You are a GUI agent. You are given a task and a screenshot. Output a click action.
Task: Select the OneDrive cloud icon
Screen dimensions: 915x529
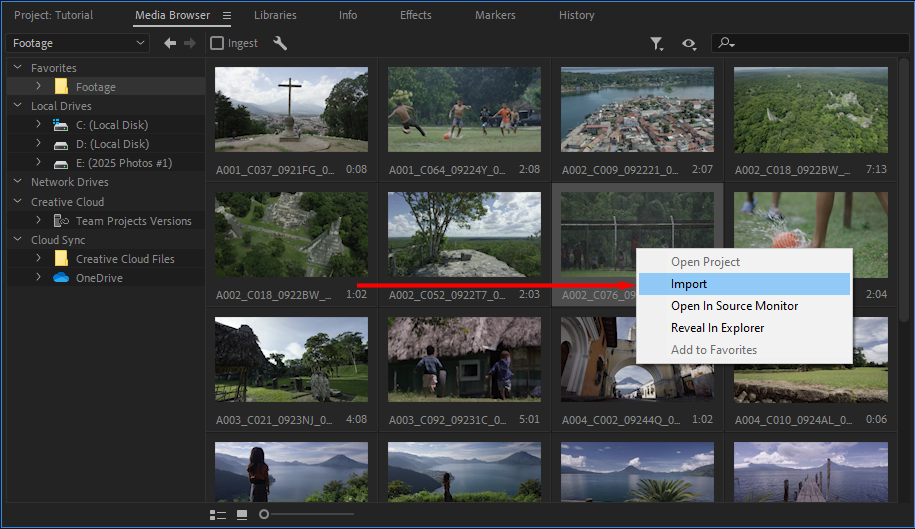click(x=61, y=278)
